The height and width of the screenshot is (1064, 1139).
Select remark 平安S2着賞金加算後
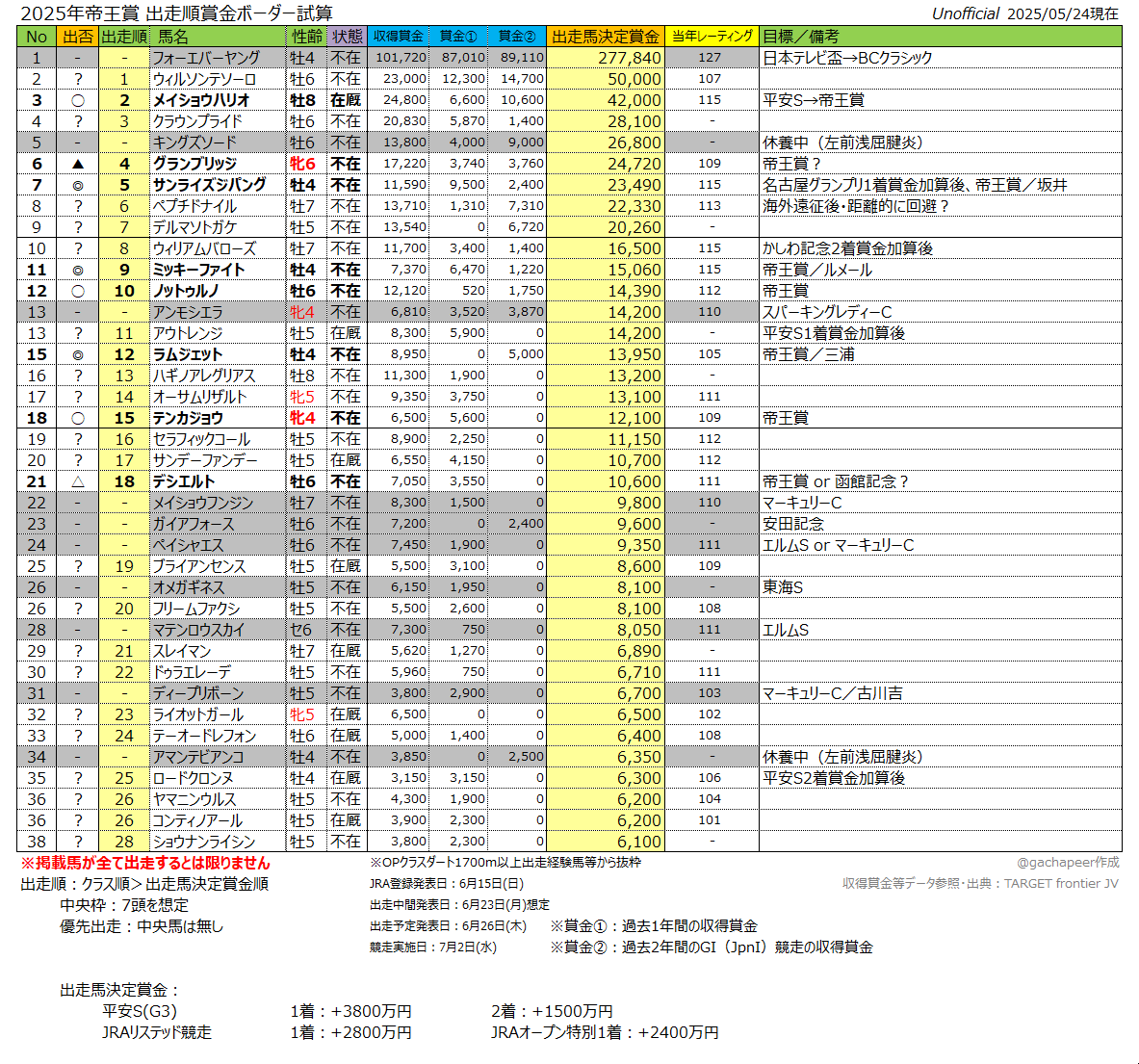pyautogui.click(x=834, y=778)
